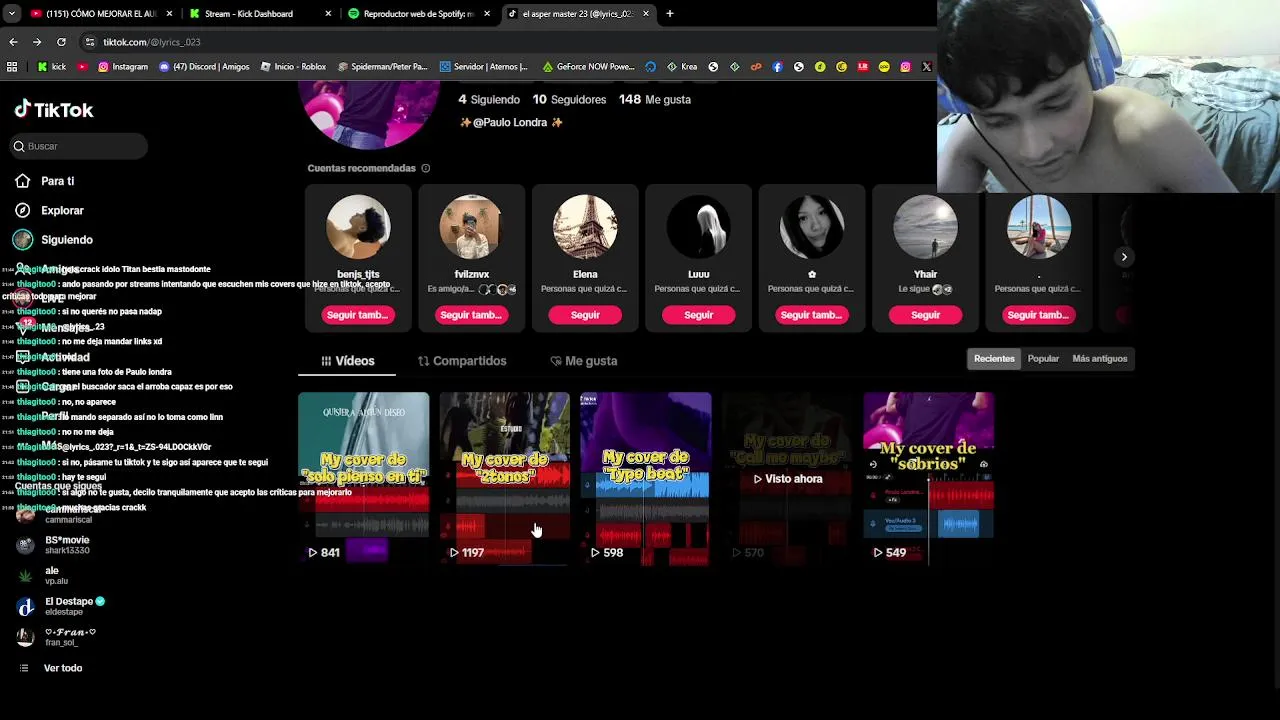The image size is (1280, 720).
Task: Open the "Call me maybe" Visto ahora video
Action: [787, 478]
